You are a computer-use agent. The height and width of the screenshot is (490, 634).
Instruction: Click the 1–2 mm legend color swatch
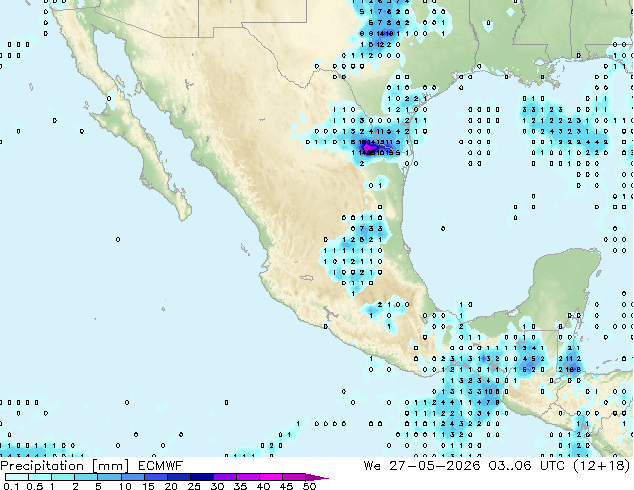point(63,477)
